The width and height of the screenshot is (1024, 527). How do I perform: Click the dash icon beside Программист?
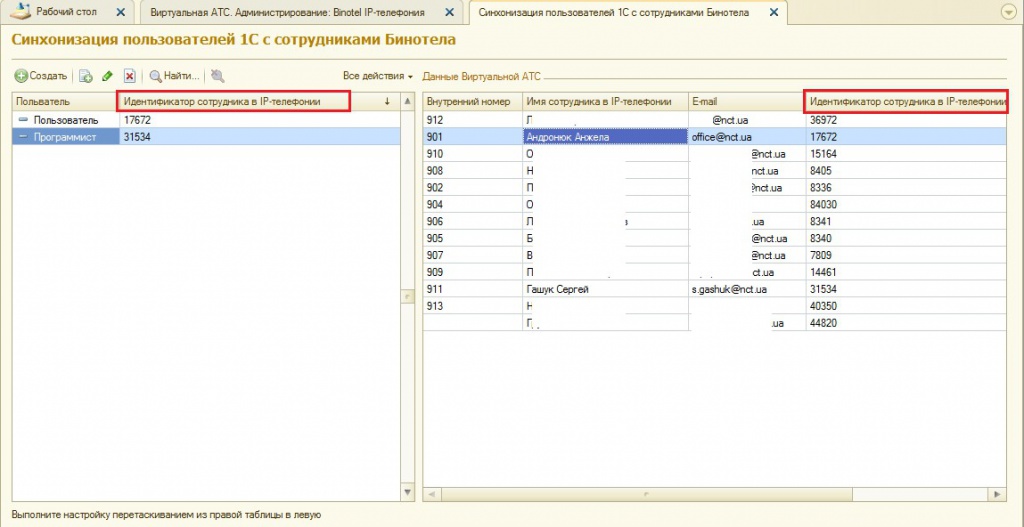pos(24,137)
